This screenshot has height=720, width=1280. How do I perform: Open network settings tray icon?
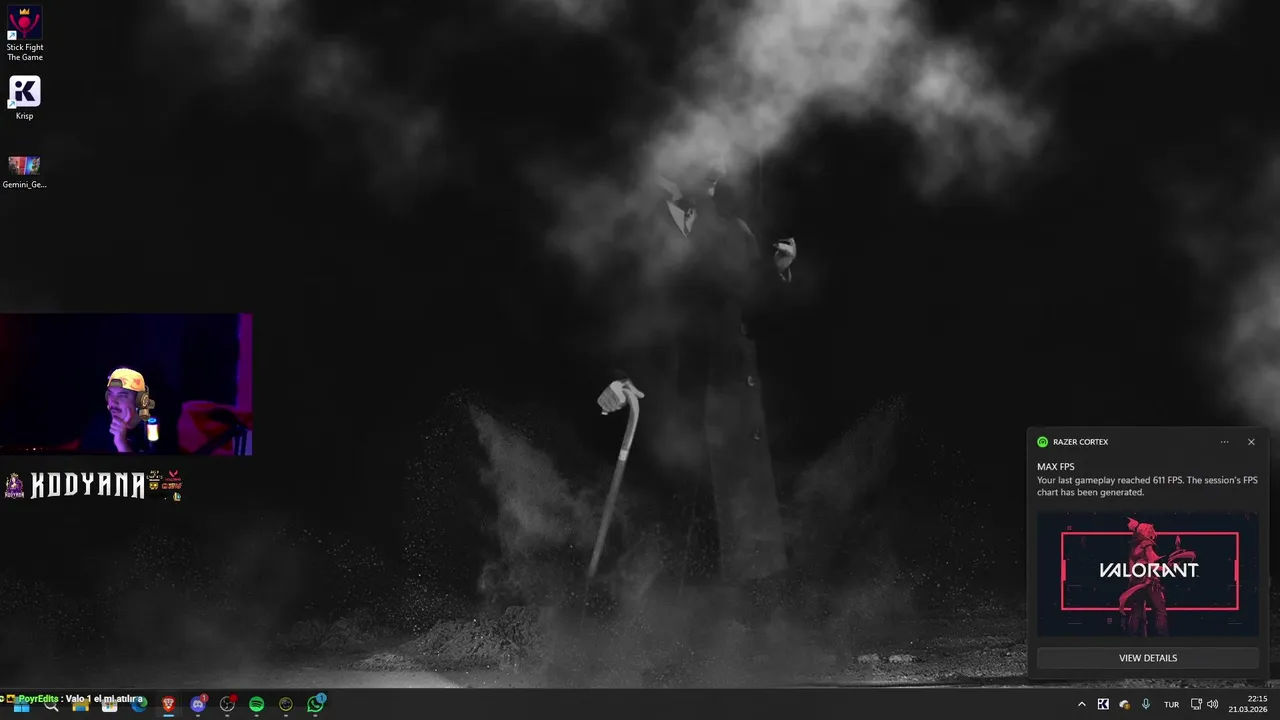tap(1196, 705)
